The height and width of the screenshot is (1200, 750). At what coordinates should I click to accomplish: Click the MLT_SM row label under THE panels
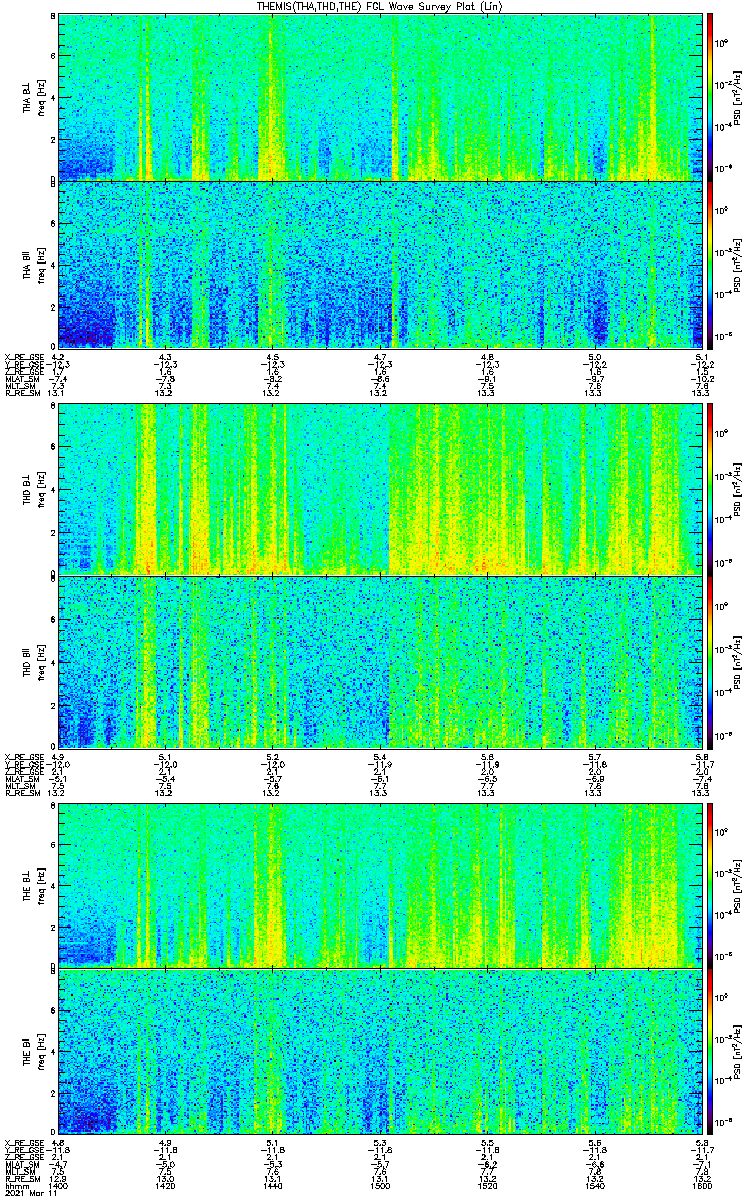click(19, 1173)
